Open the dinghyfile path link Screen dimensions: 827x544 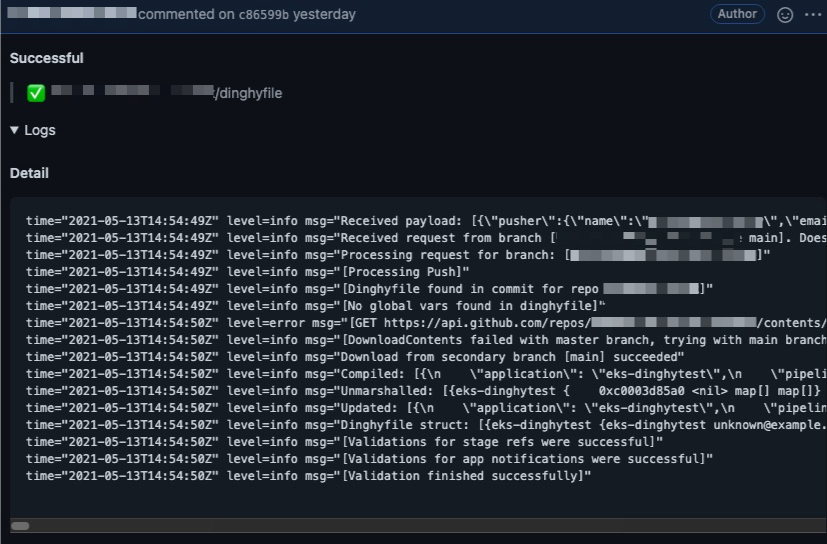248,93
